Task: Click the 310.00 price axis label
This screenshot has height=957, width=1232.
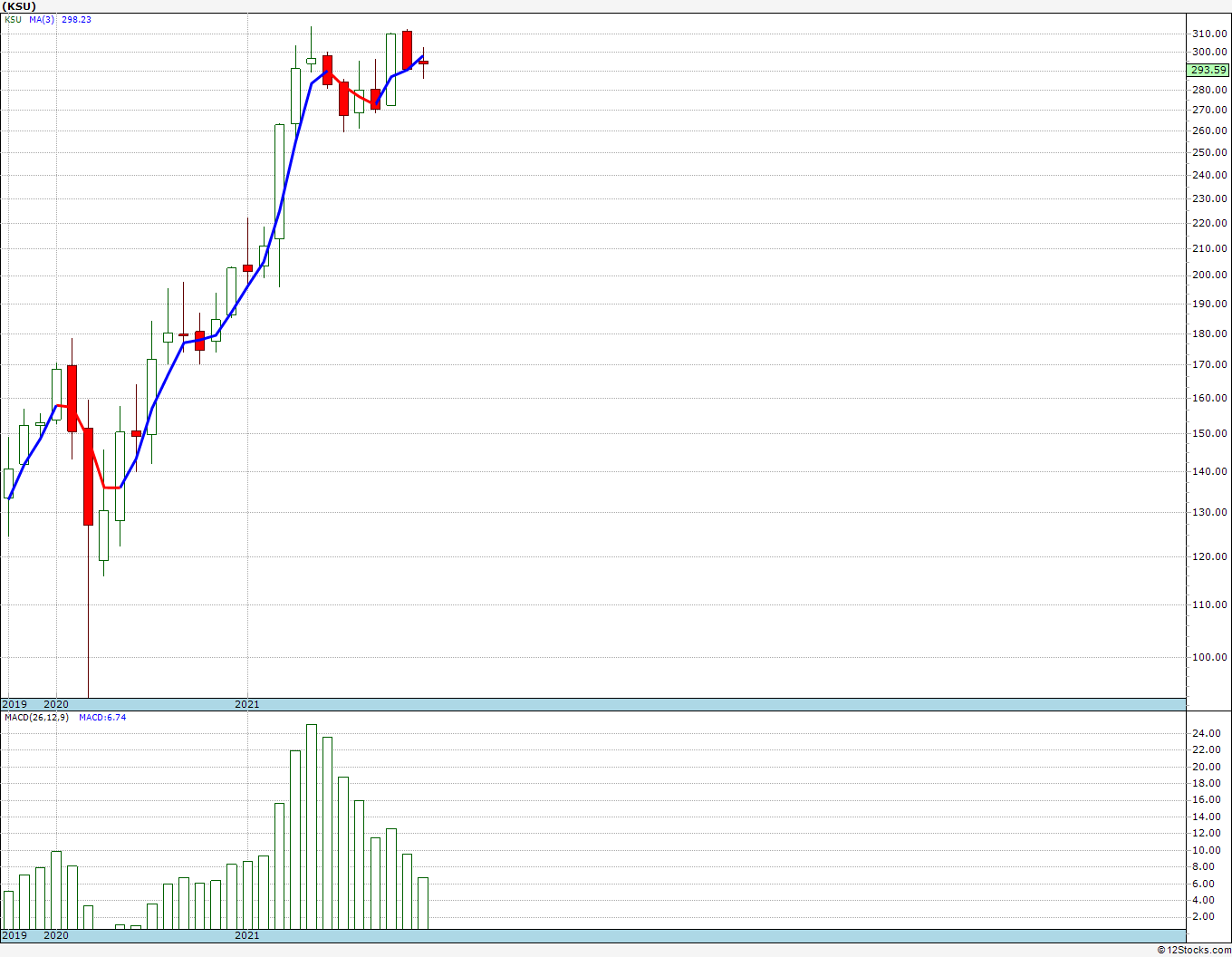Action: click(x=1209, y=34)
